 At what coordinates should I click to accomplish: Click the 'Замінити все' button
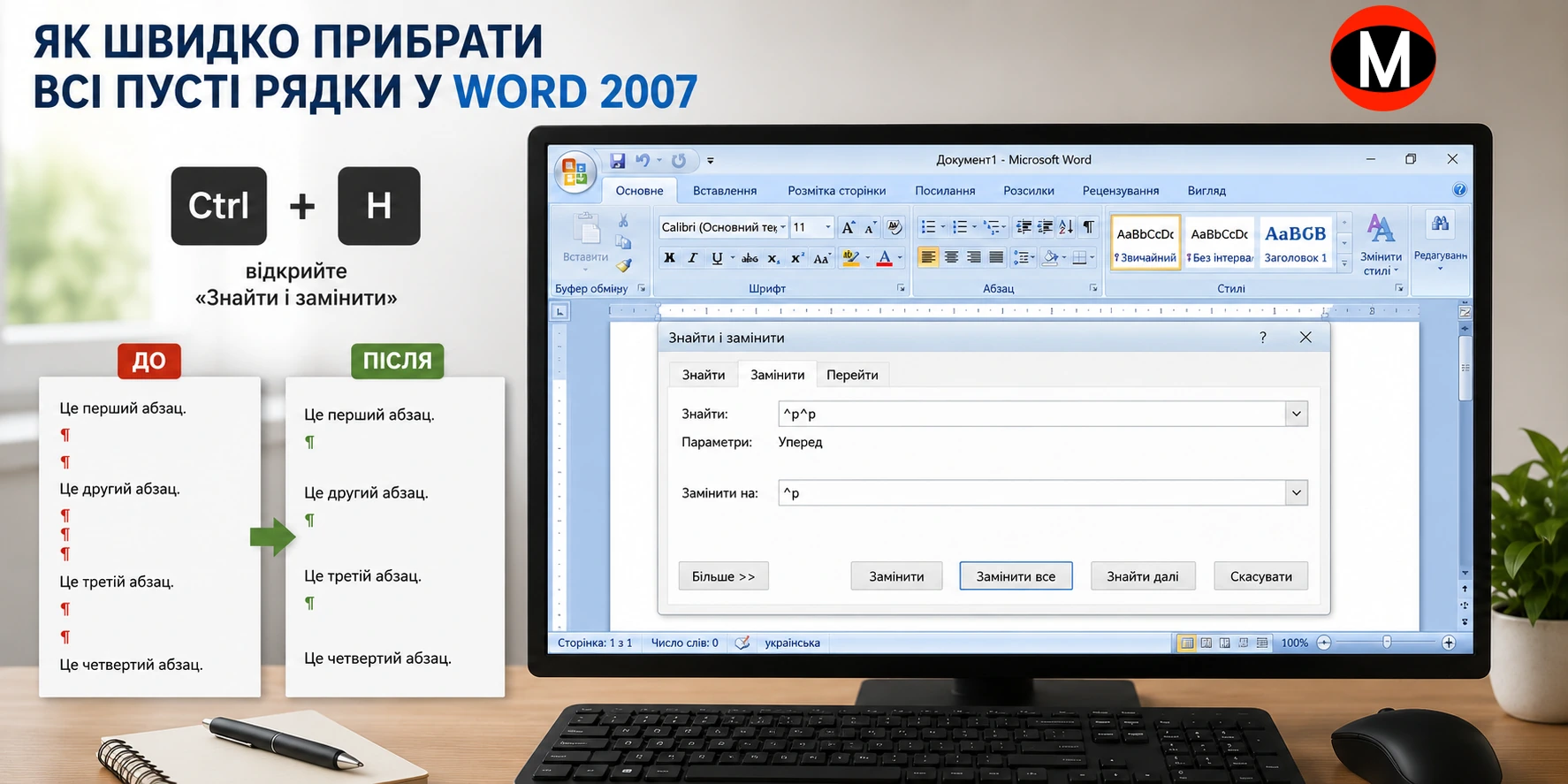tap(1016, 576)
